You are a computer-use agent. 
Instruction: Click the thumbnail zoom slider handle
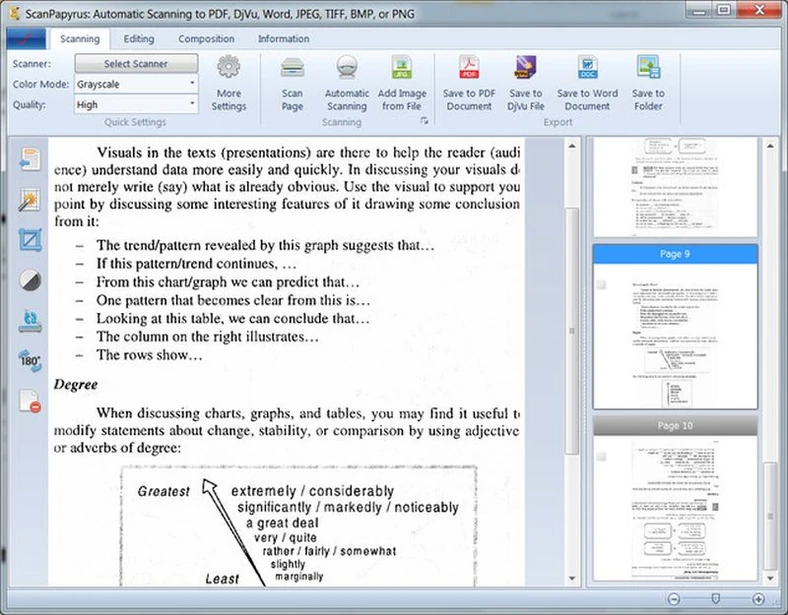[x=714, y=598]
